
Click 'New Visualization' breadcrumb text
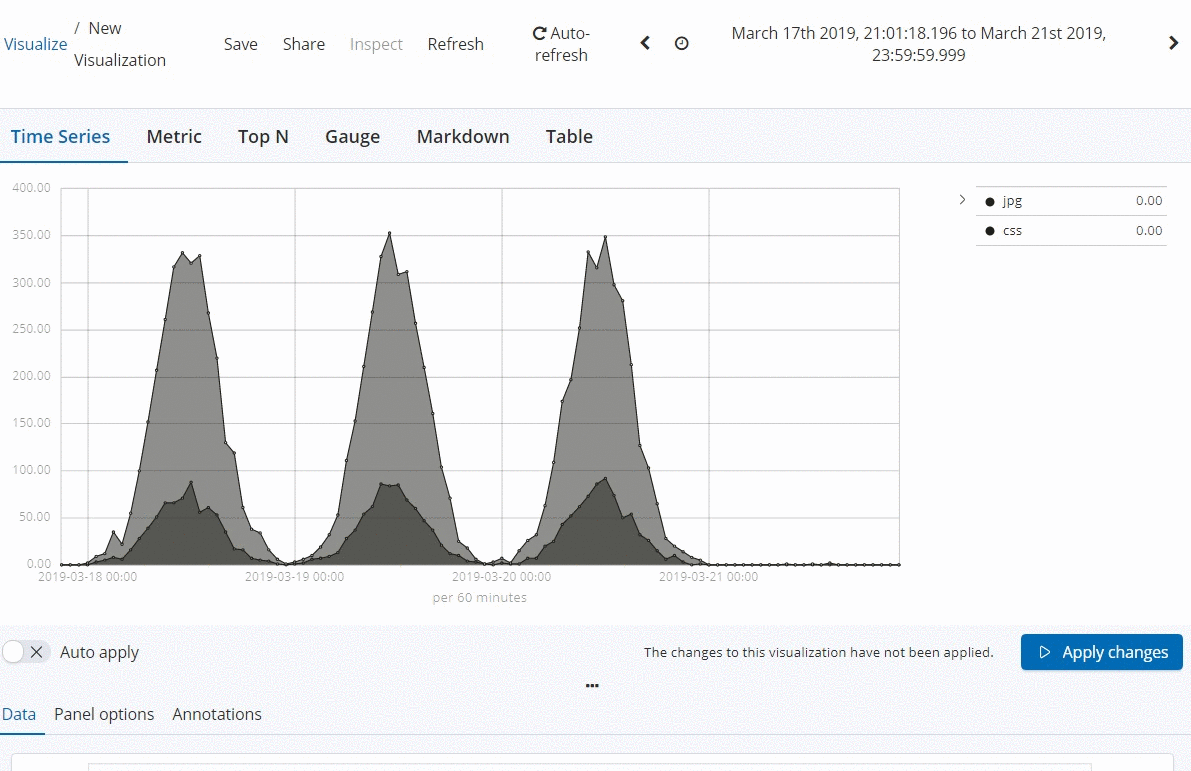(119, 44)
